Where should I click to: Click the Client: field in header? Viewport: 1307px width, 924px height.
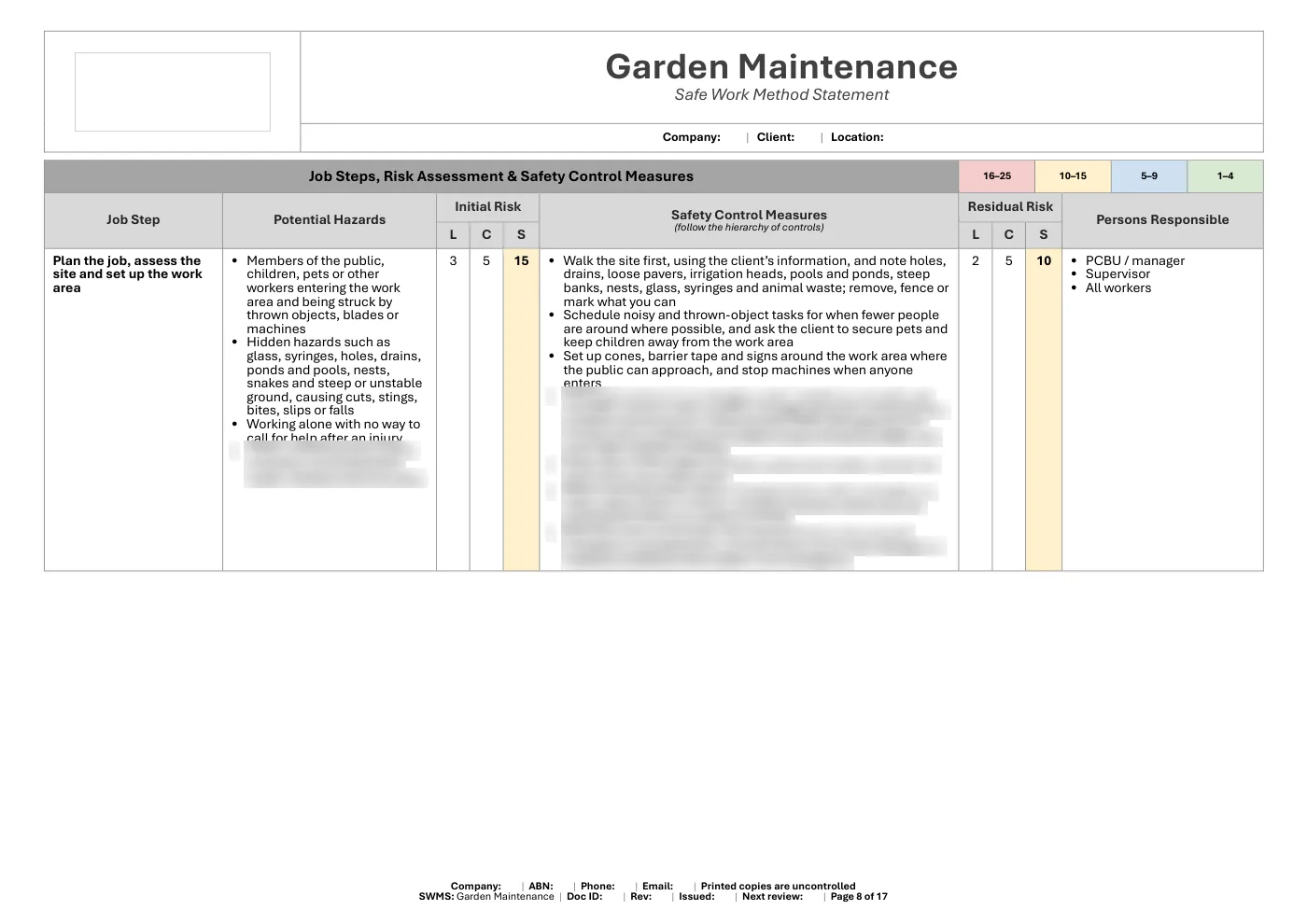click(x=775, y=137)
